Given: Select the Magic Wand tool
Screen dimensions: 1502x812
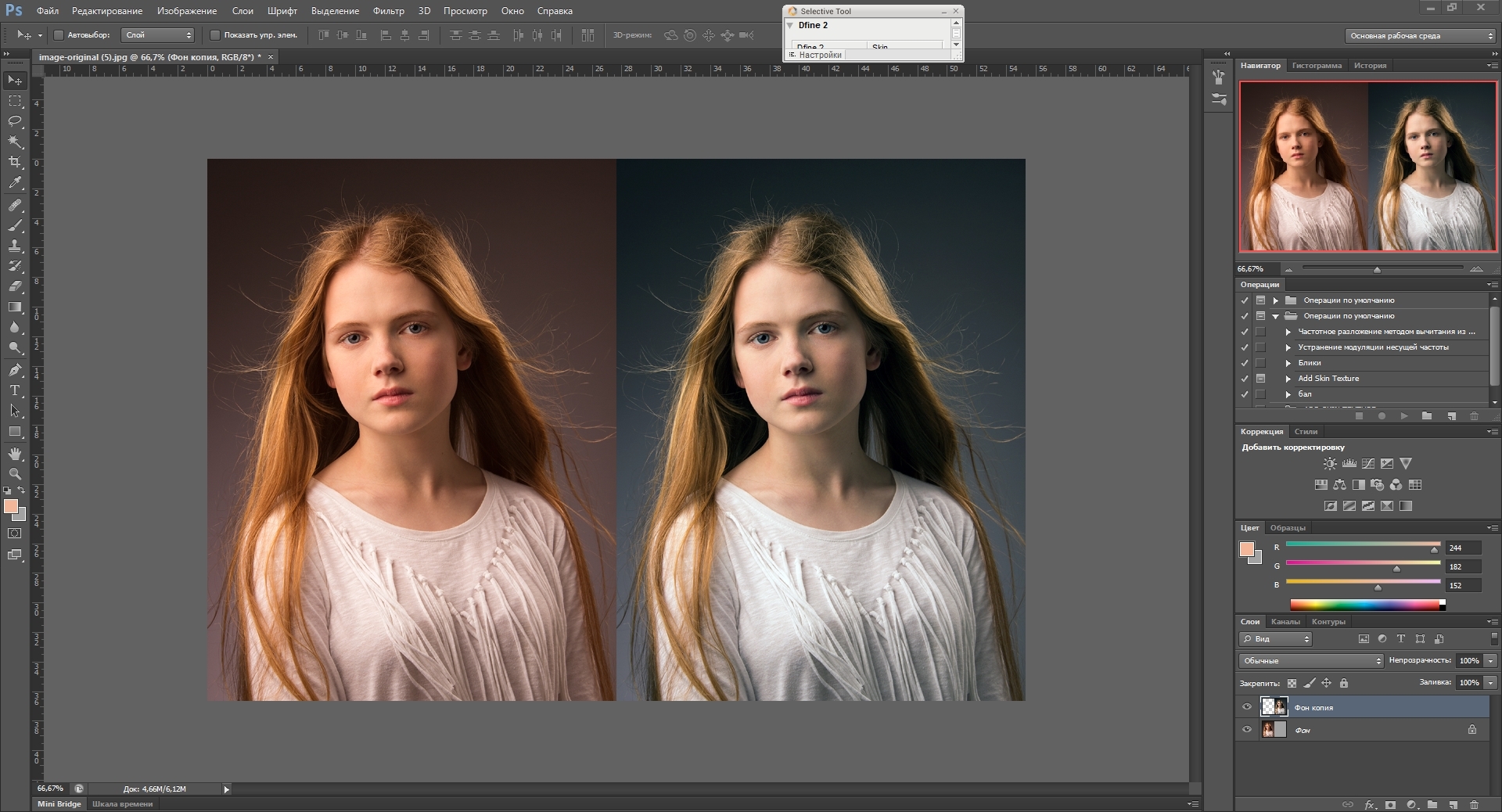Looking at the screenshot, I should (x=15, y=142).
